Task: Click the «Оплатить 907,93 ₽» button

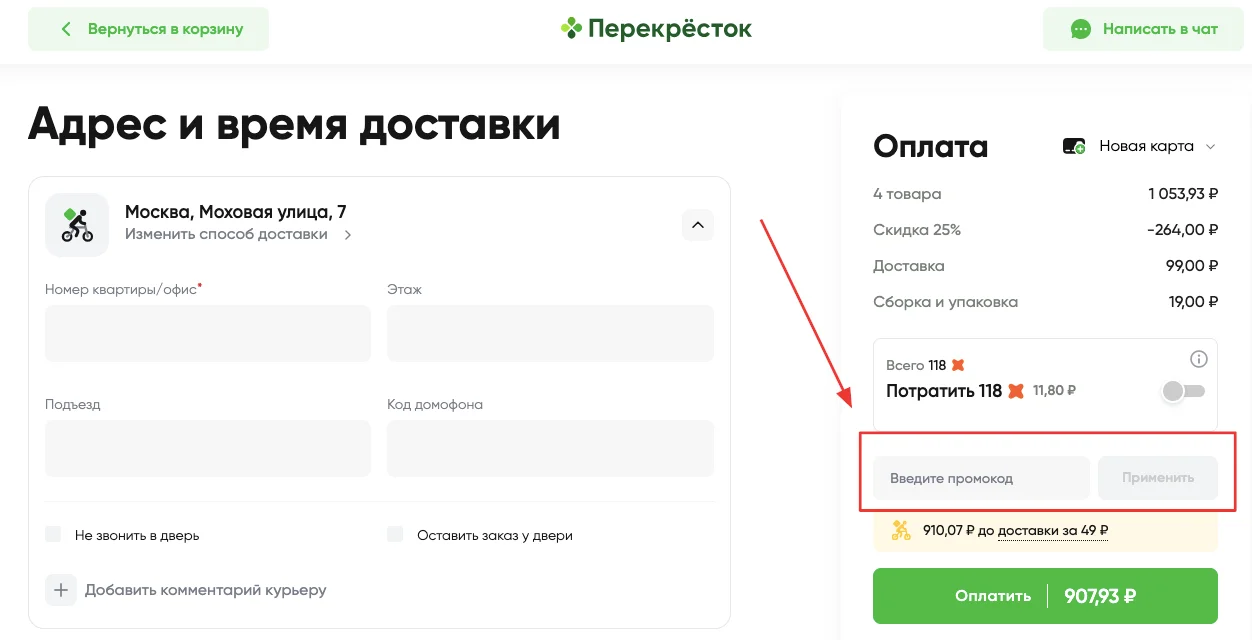Action: [1045, 596]
